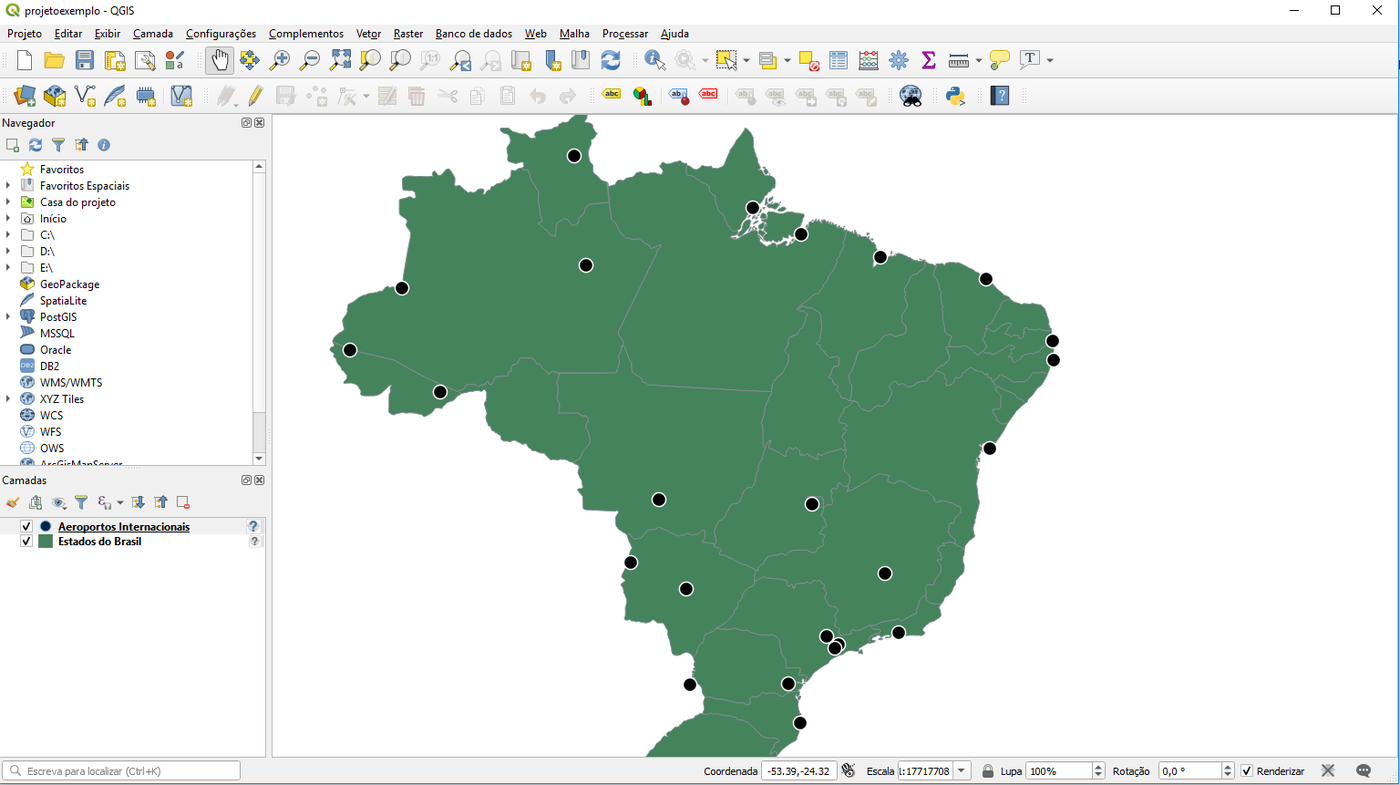Screen dimensions: 1400x785
Task: Open Select Features tool dropdown arrow
Action: coord(746,61)
